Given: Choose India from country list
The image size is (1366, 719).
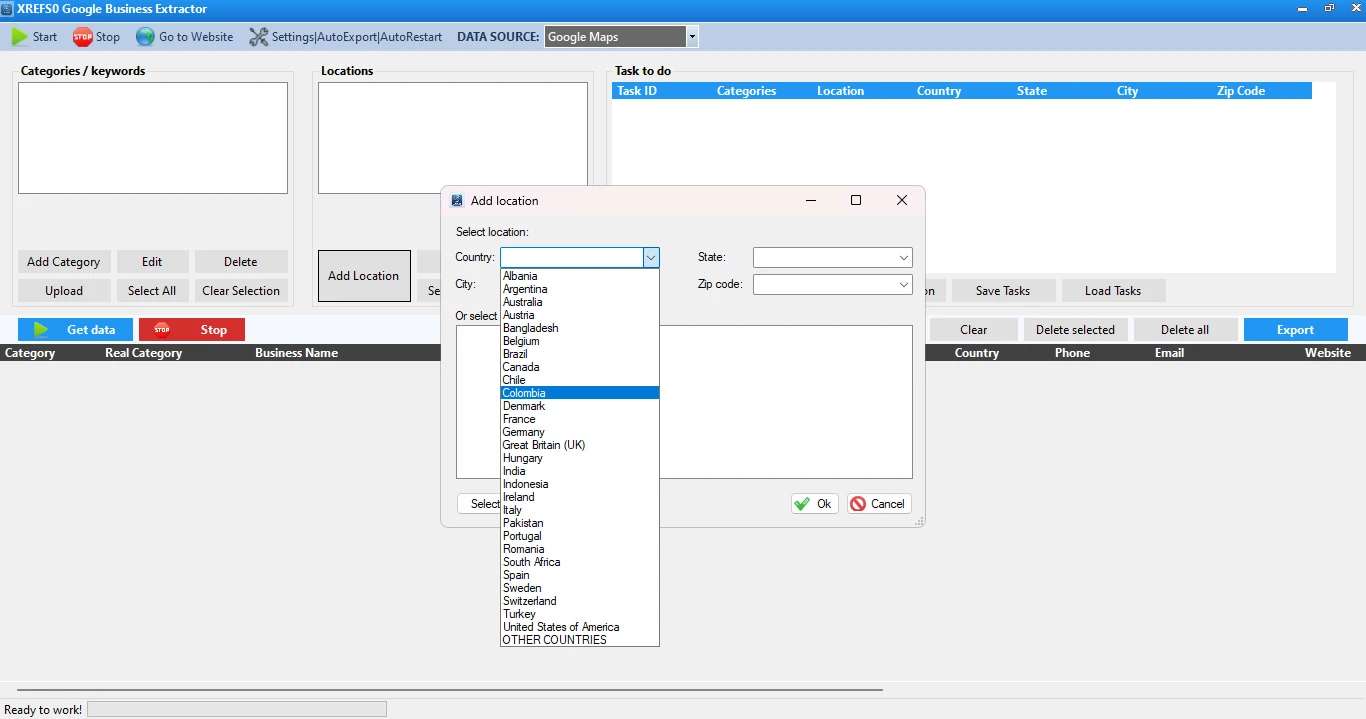Looking at the screenshot, I should [x=579, y=471].
